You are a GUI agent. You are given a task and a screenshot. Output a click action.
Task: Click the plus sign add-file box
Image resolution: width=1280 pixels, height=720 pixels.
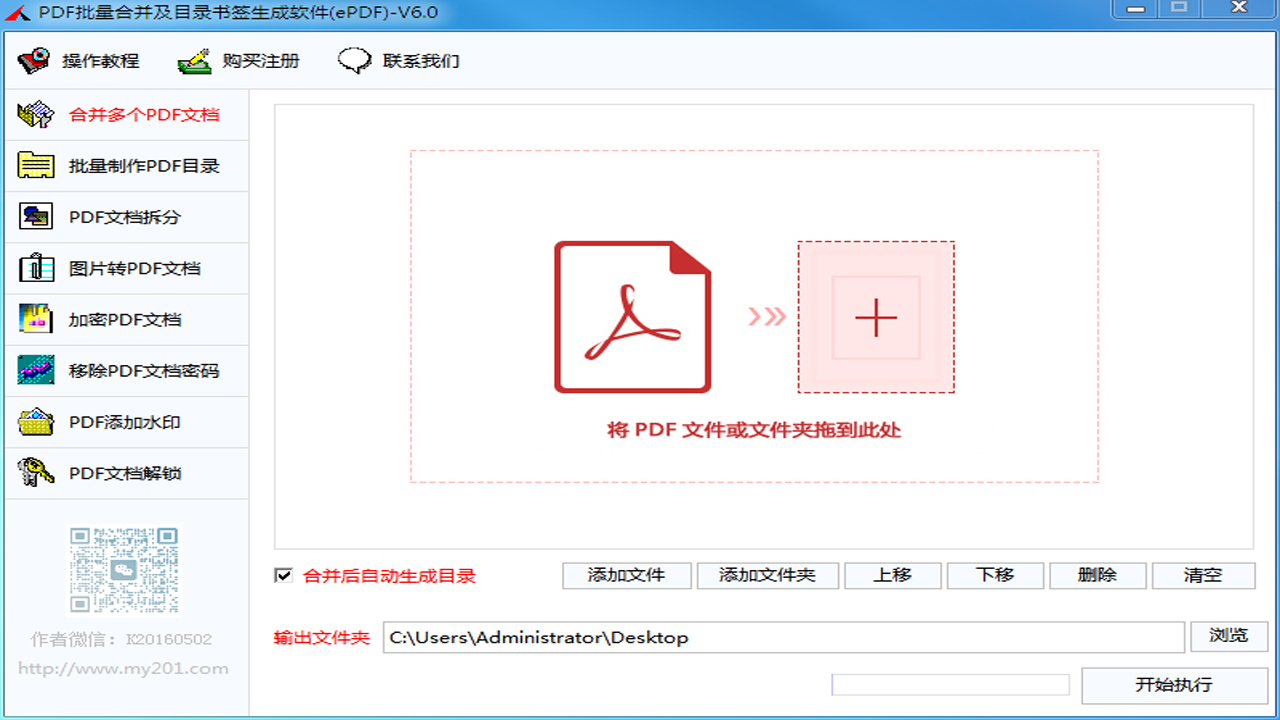tap(876, 317)
